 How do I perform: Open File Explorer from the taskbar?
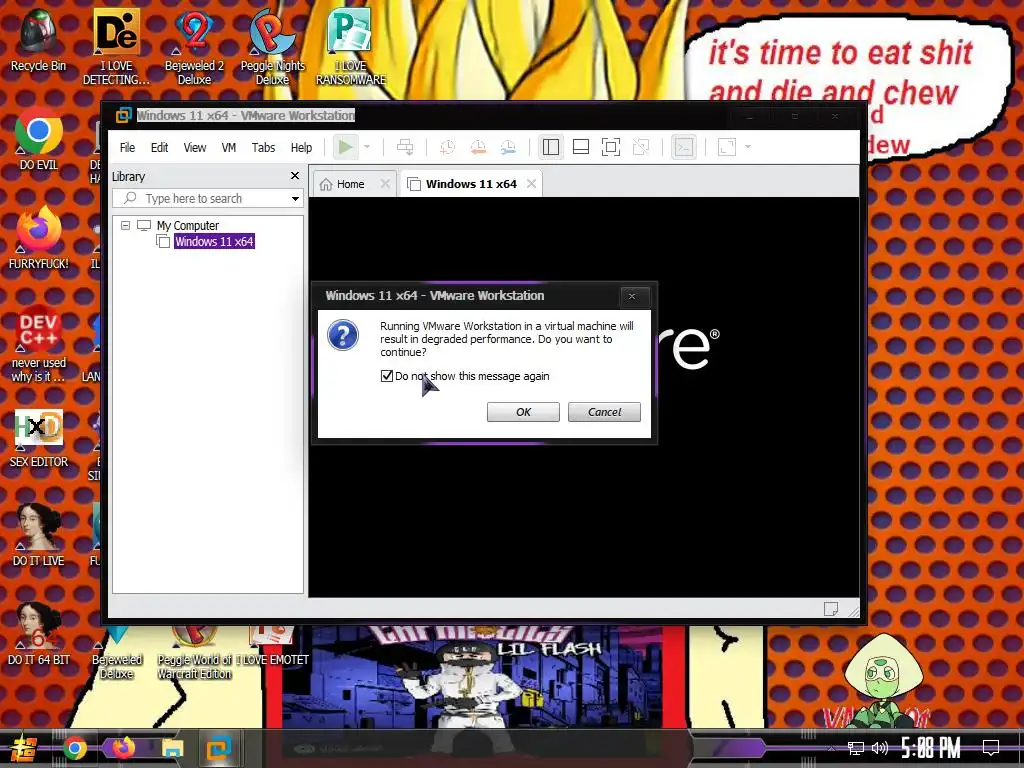coord(172,748)
